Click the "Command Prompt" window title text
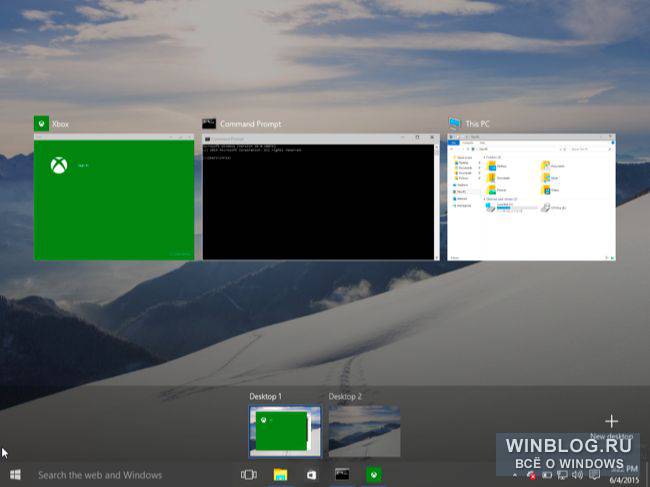The width and height of the screenshot is (650, 487). pyautogui.click(x=250, y=124)
